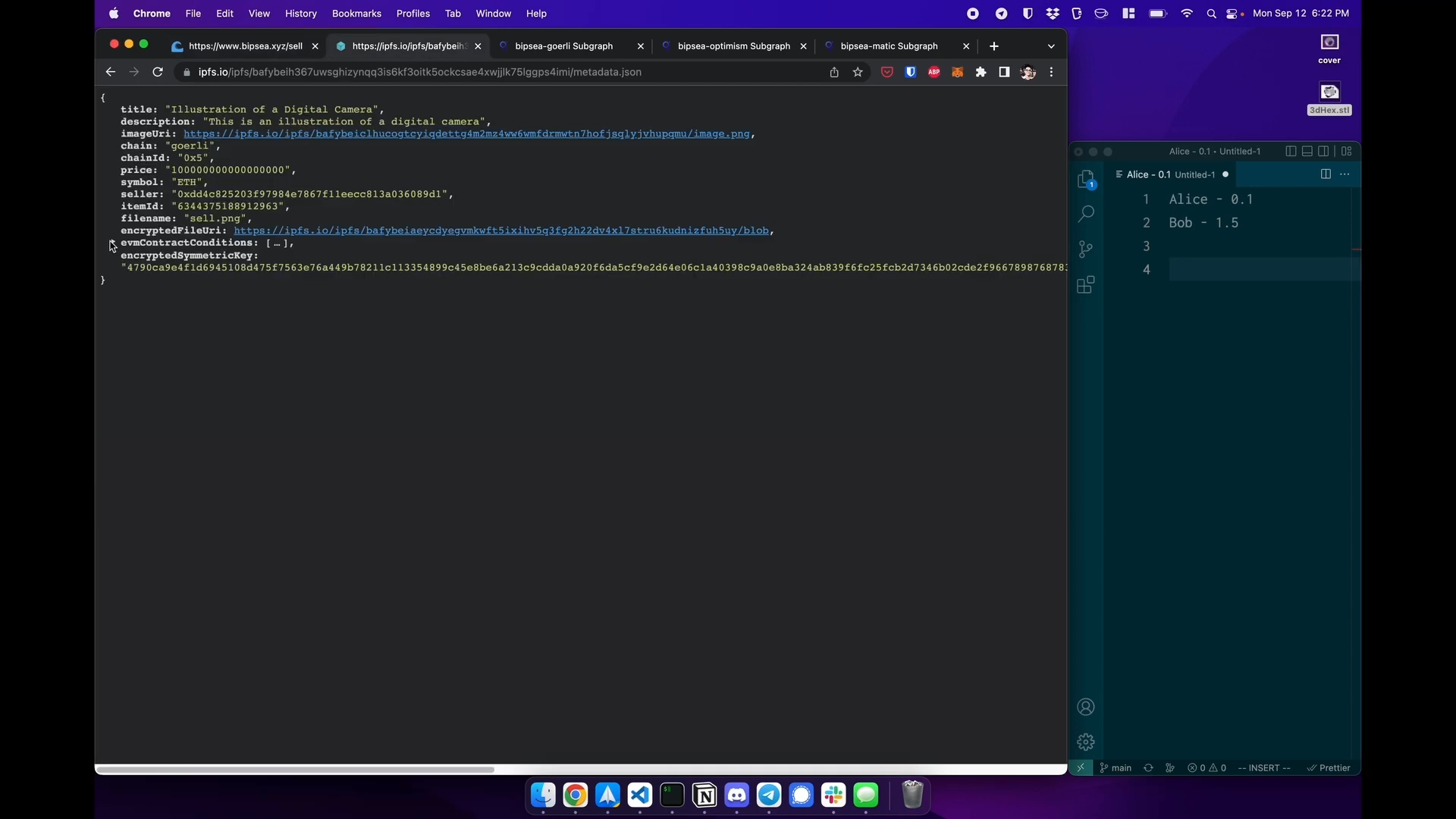Screen dimensions: 1456x819
Task: Open Manage gear icon in VS Code
Action: pos(1086,742)
